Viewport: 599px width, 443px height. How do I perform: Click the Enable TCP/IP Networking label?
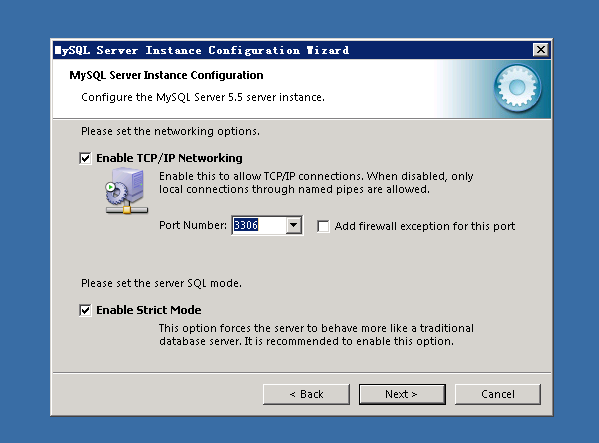169,158
